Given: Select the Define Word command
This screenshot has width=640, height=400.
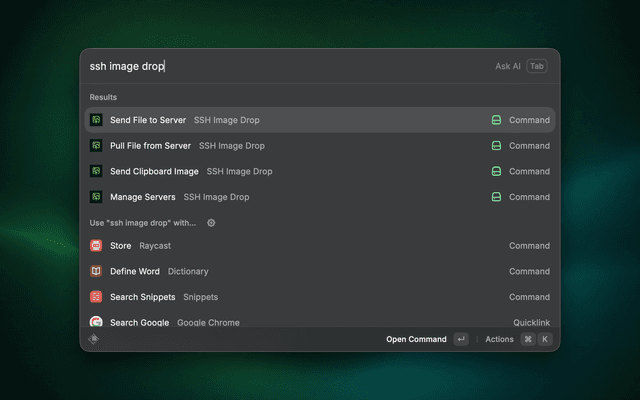Looking at the screenshot, I should [320, 271].
